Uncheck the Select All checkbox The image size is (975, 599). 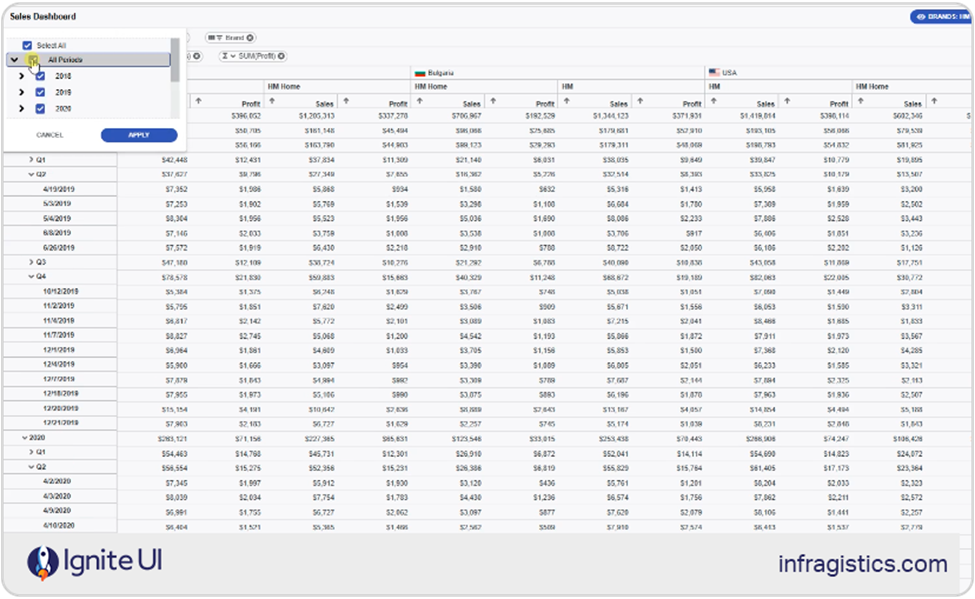26,45
